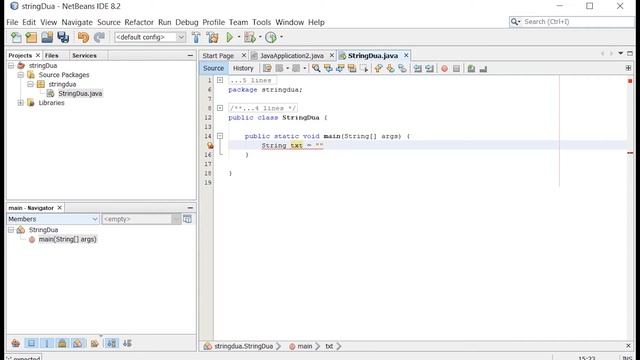The image size is (640, 360).
Task: Click the Find Next Occurrence icon
Action: [x=340, y=69]
